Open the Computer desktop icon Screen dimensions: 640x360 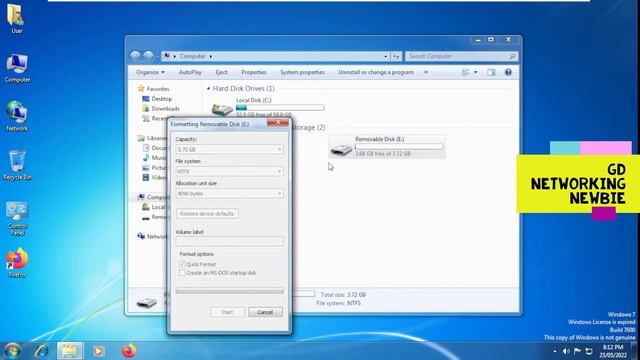click(x=17, y=69)
